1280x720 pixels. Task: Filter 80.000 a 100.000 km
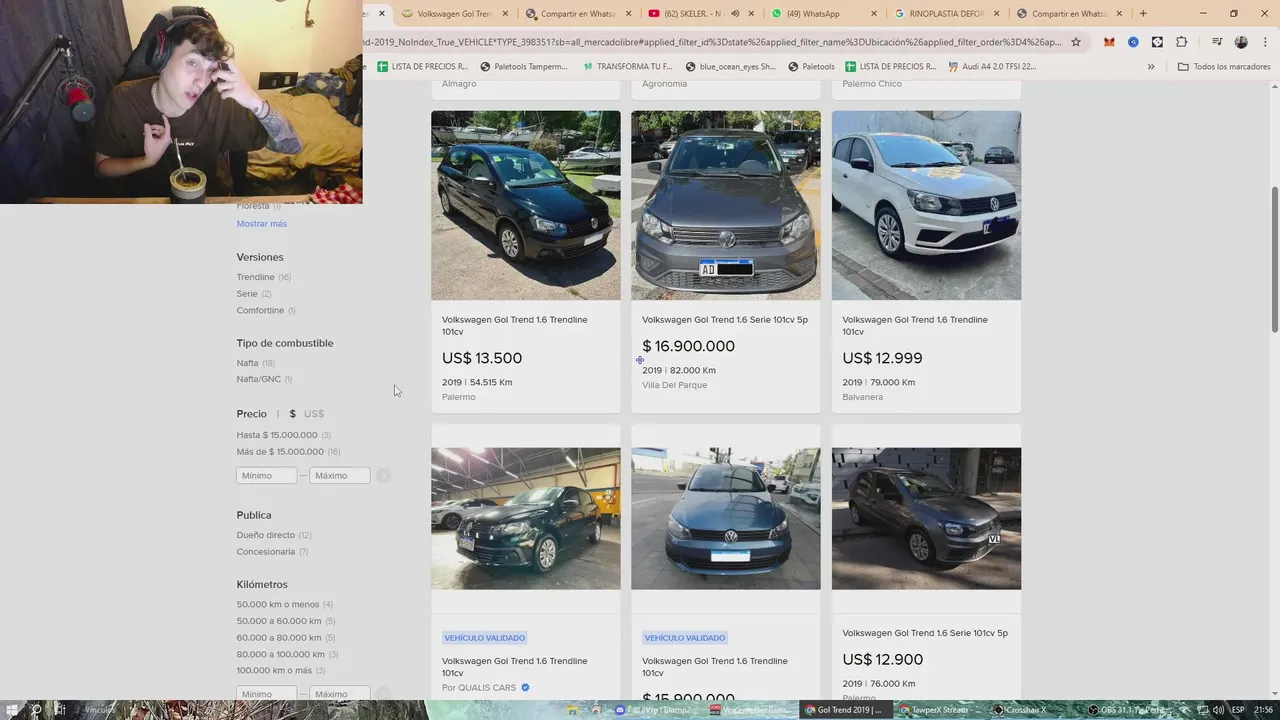pyautogui.click(x=287, y=655)
